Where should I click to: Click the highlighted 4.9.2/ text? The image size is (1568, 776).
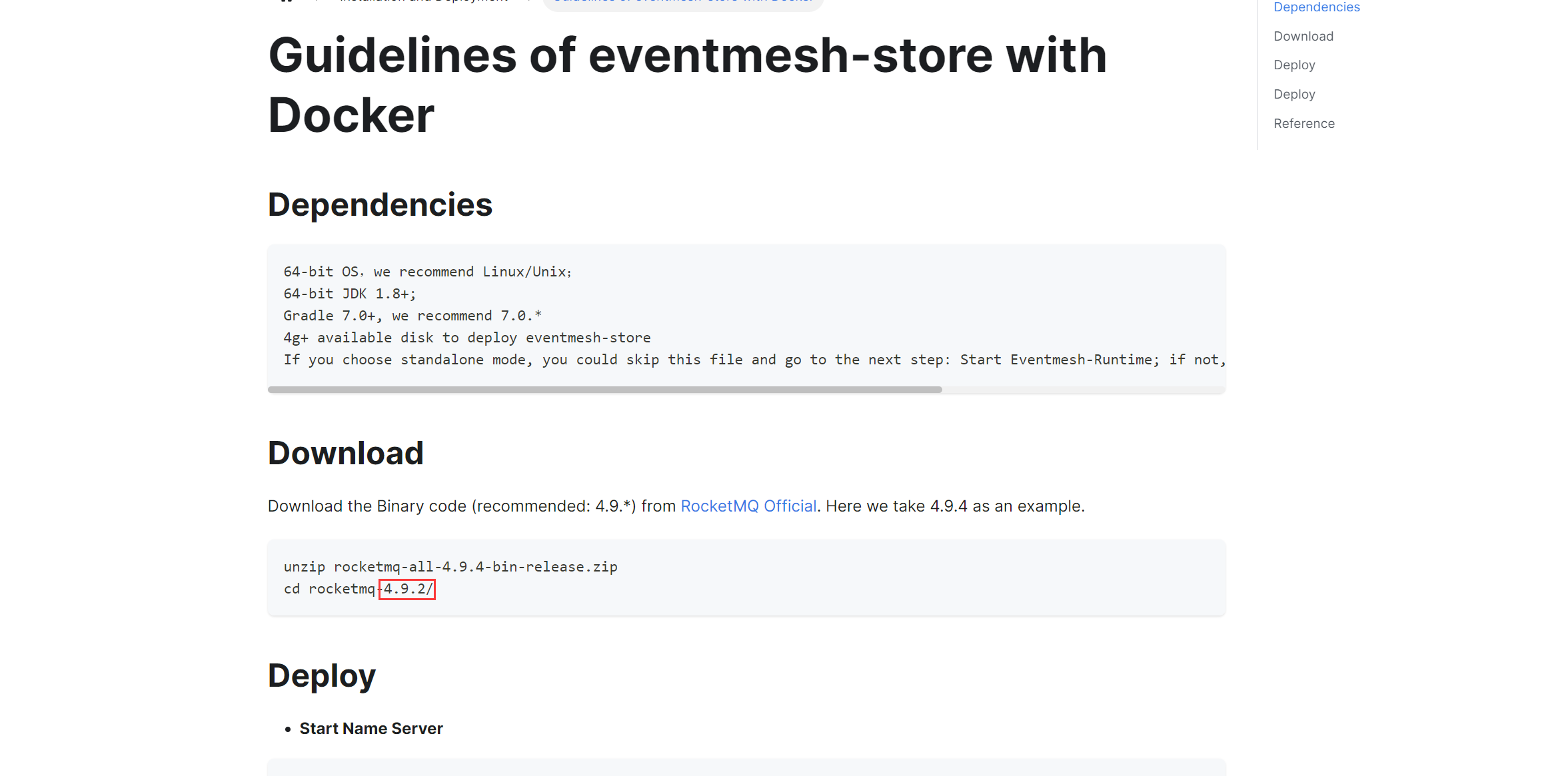407,589
